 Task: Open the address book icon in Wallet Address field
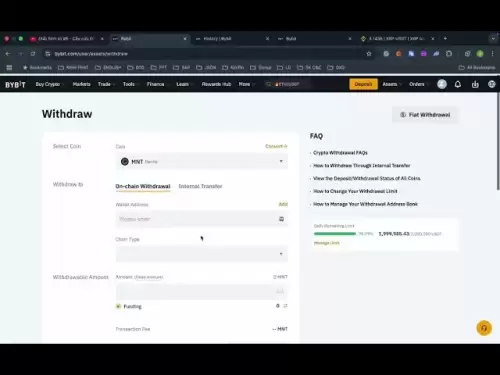(281, 219)
